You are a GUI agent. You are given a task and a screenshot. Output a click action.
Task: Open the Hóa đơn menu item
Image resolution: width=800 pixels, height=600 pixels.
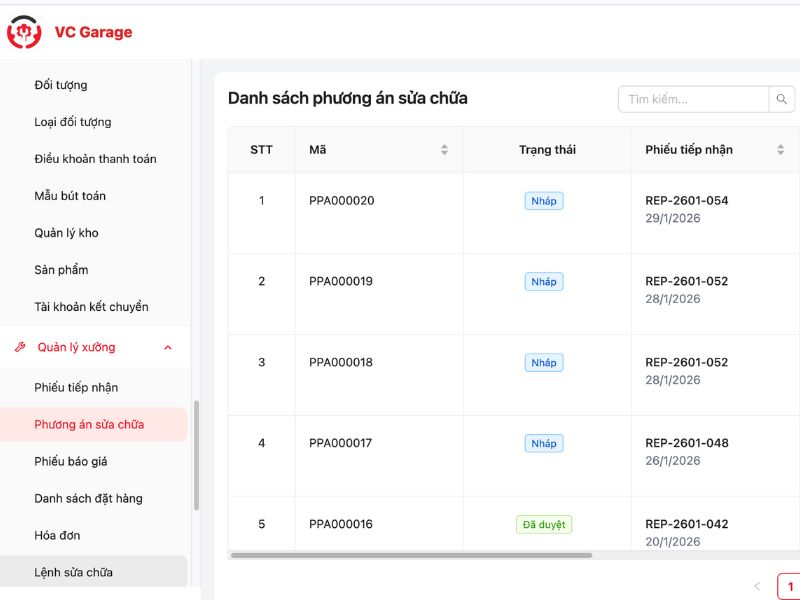pyautogui.click(x=57, y=535)
